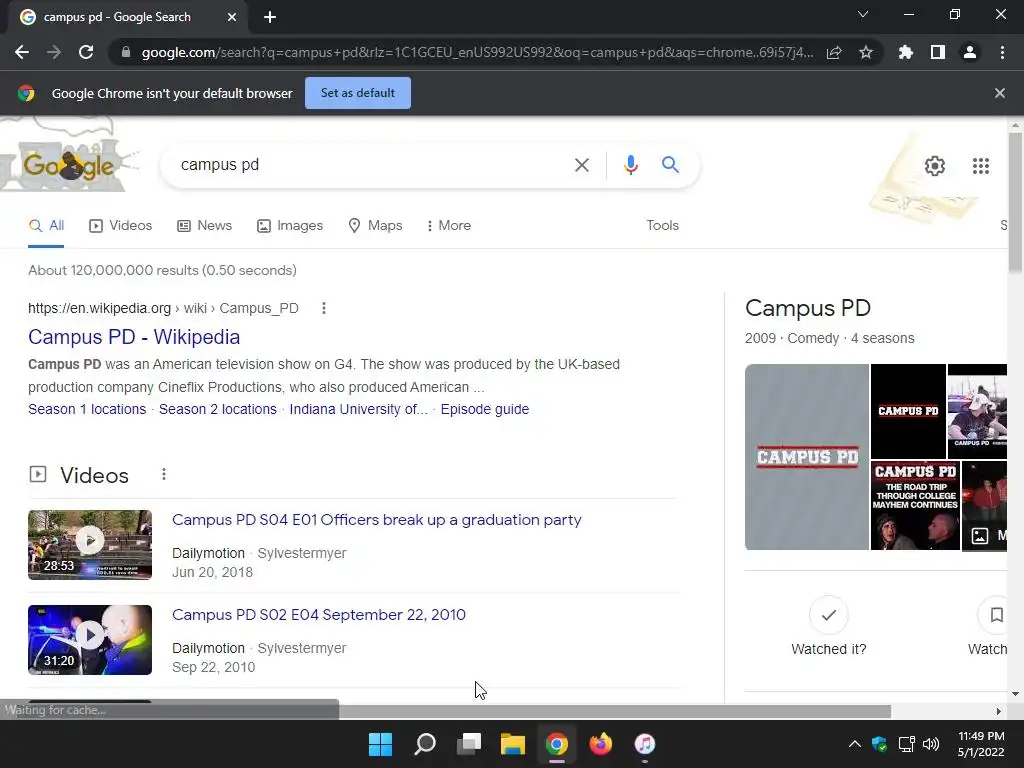Click into the campus pd search field
Screen dimensions: 1024x768
click(372, 165)
